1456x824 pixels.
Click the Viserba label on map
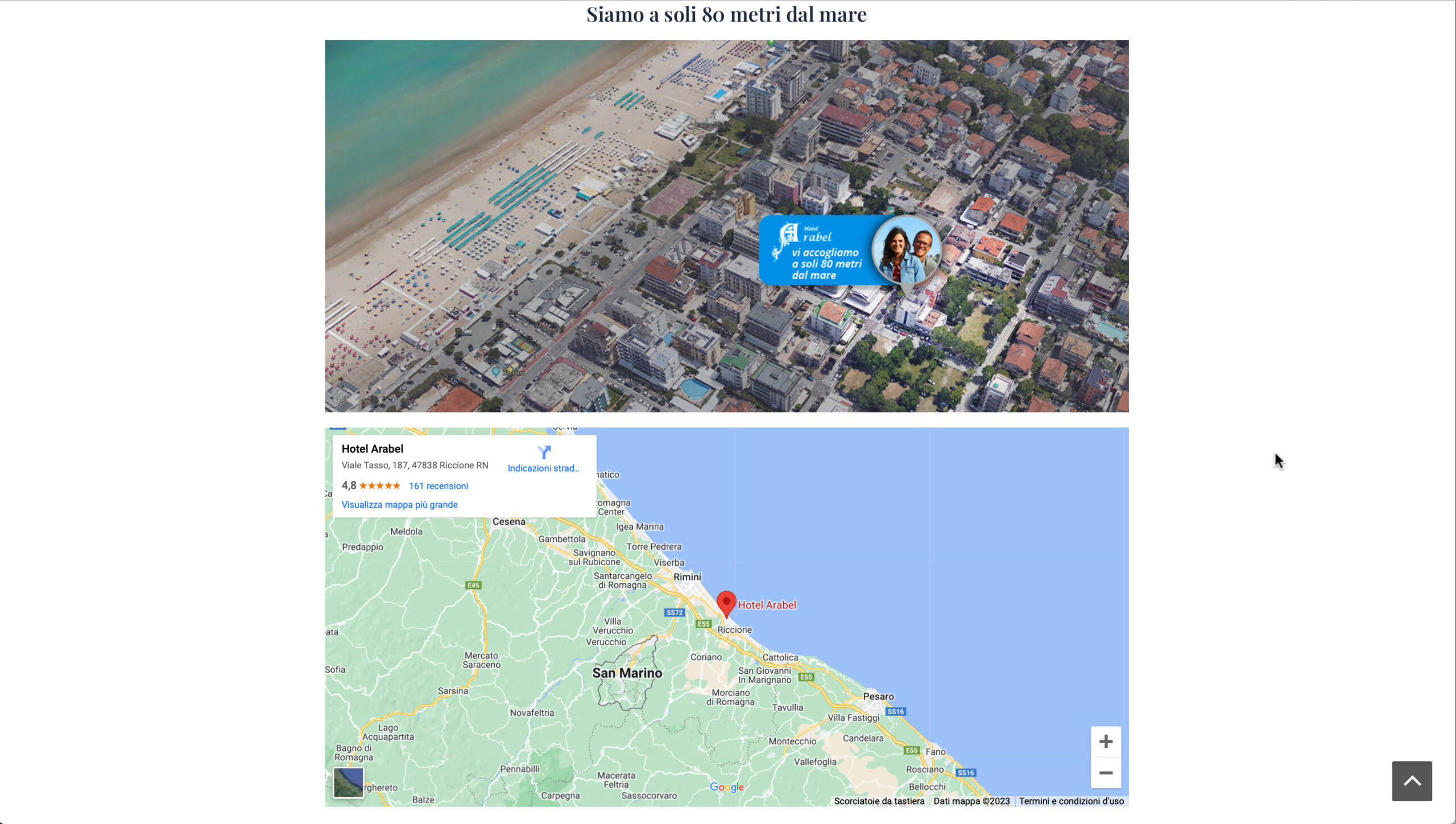click(669, 562)
